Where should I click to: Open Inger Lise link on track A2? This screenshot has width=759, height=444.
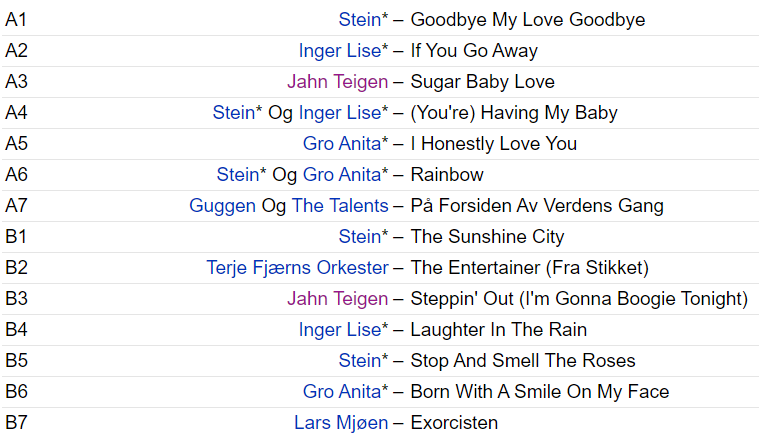tap(340, 51)
